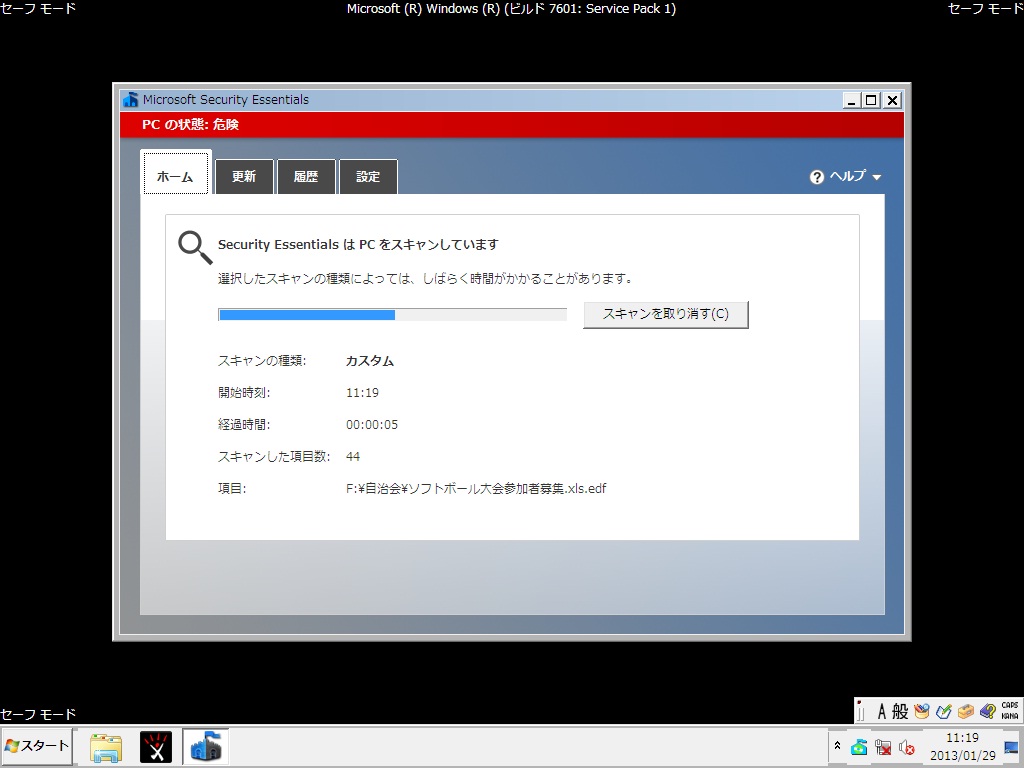Click the PC の状態: 危険 status banner
The image size is (1024, 768).
(x=512, y=125)
